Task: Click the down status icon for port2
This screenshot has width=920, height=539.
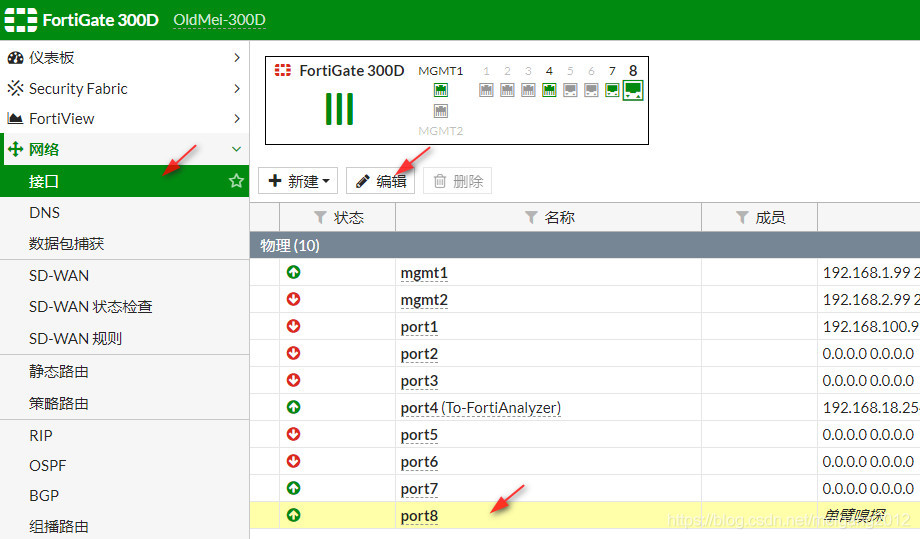Action: pos(293,353)
